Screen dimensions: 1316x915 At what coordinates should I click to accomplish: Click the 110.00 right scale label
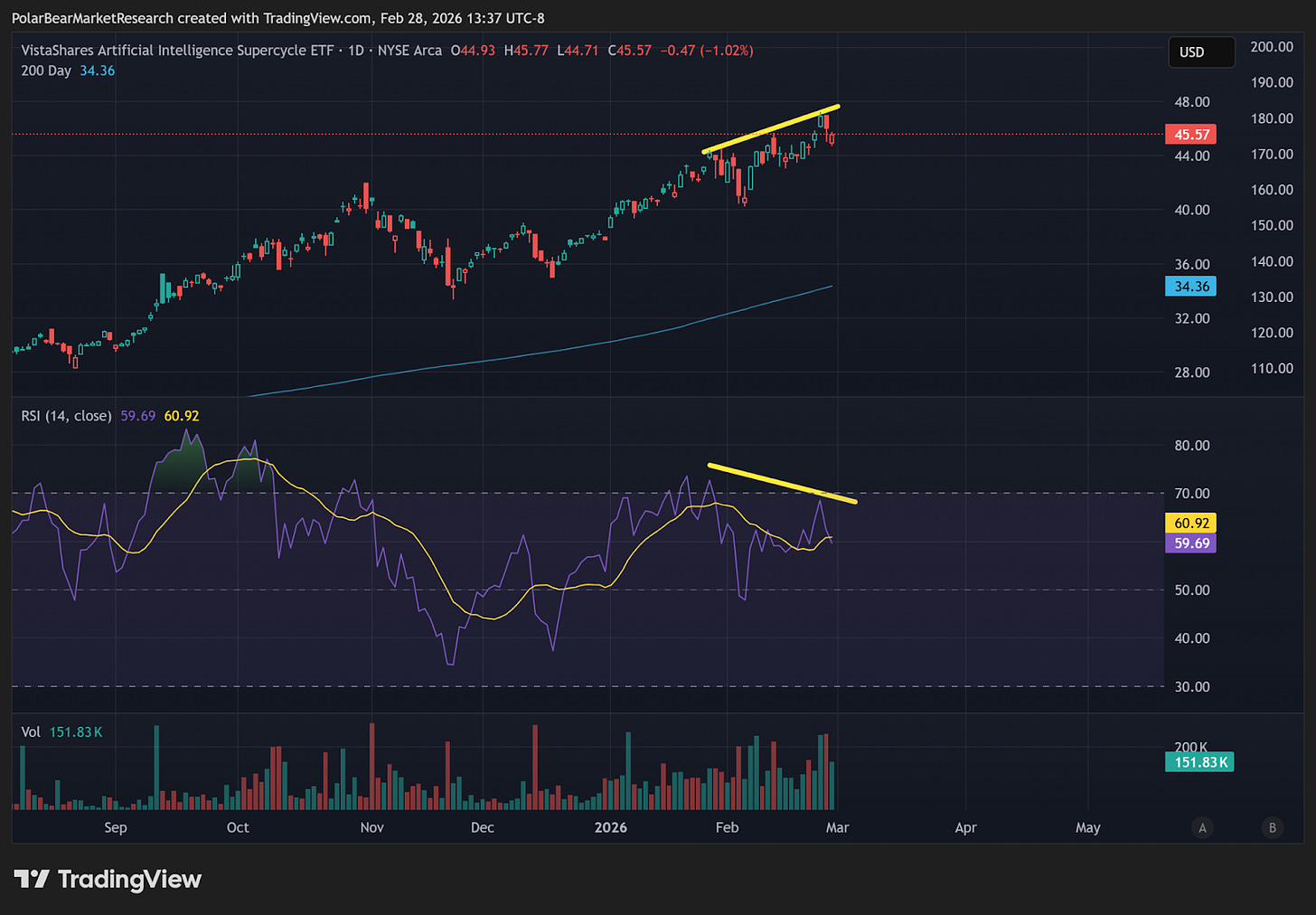click(x=1272, y=369)
